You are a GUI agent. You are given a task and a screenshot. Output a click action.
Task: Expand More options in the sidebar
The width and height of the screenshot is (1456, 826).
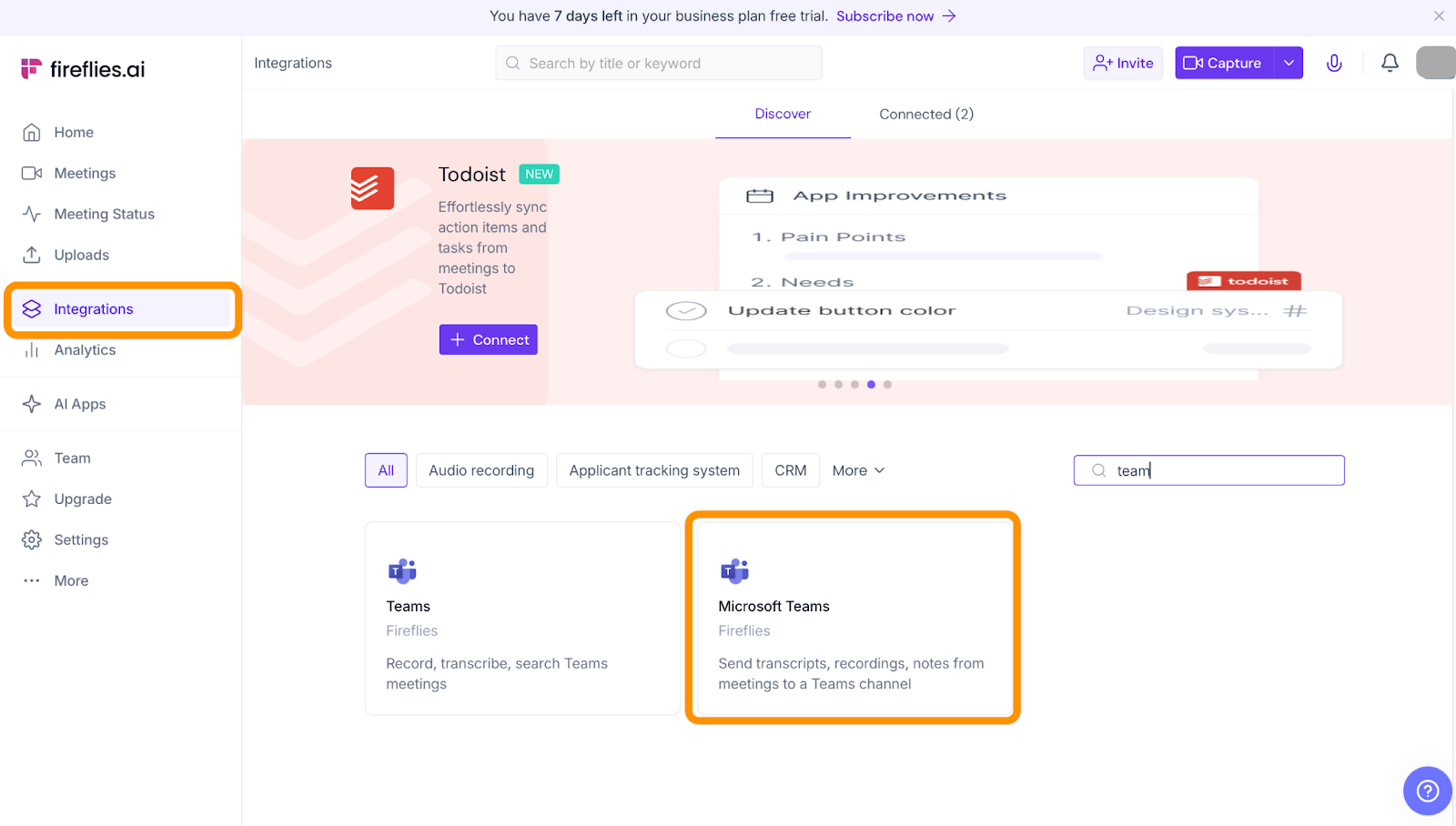click(x=71, y=580)
